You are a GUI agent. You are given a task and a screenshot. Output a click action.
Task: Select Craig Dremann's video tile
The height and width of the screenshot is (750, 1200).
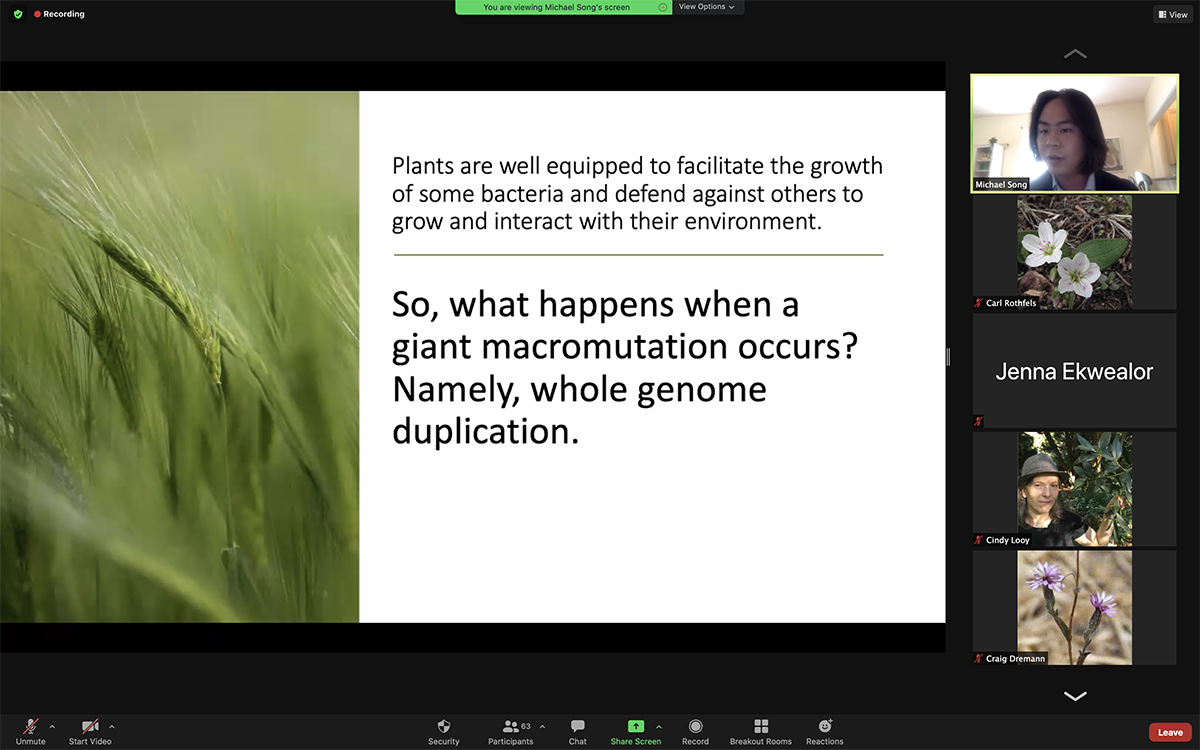(1075, 607)
